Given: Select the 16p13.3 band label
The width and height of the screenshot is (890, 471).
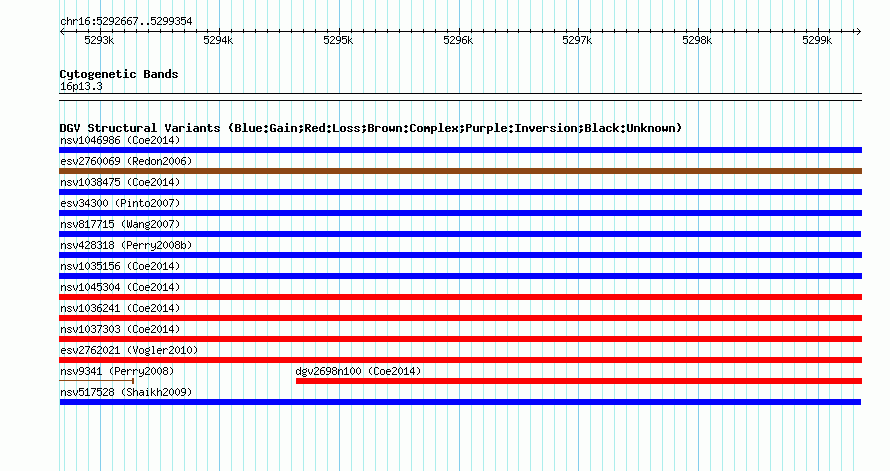Looking at the screenshot, I should pyautogui.click(x=81, y=86).
